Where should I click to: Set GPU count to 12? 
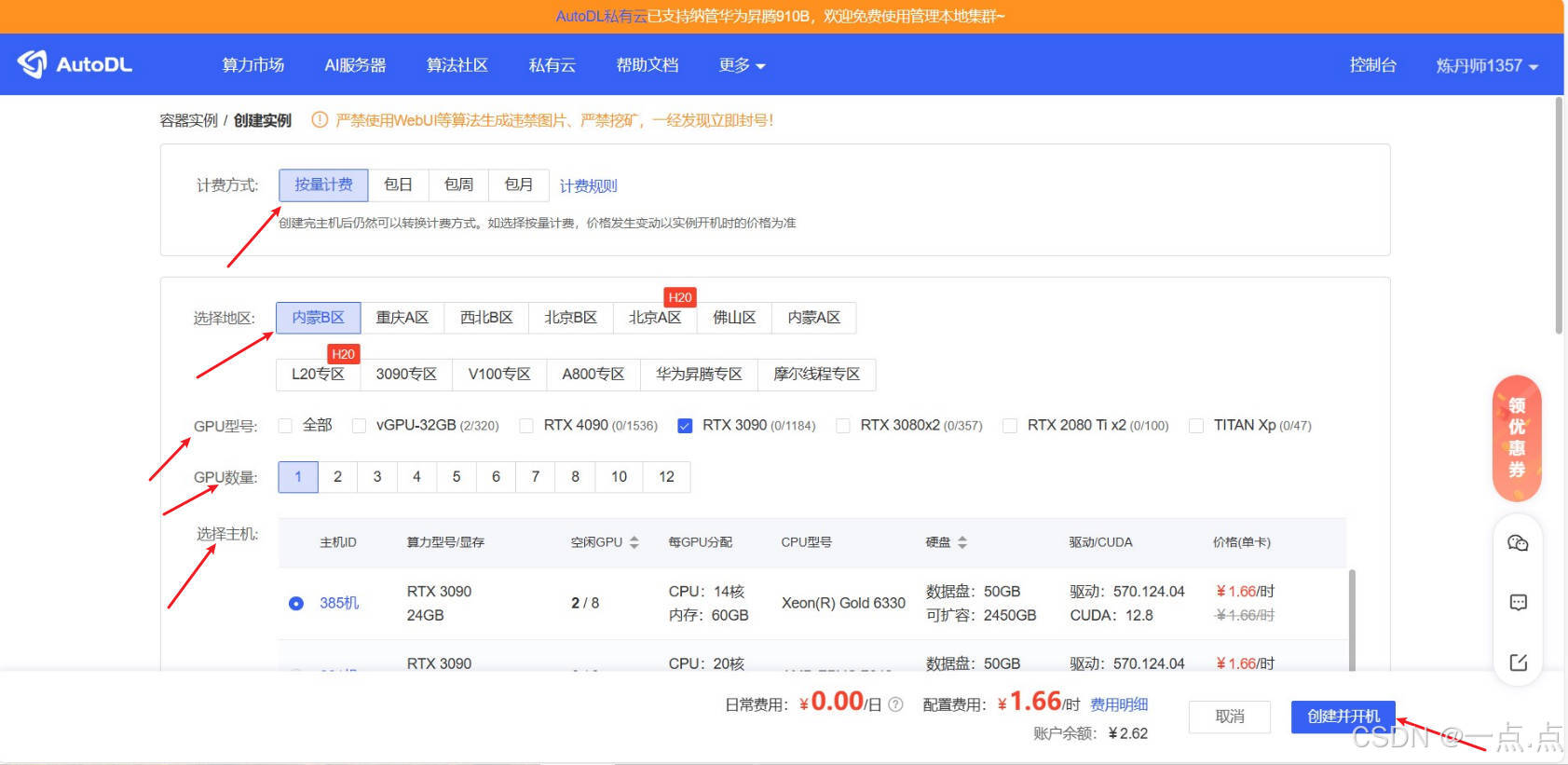pyautogui.click(x=667, y=477)
